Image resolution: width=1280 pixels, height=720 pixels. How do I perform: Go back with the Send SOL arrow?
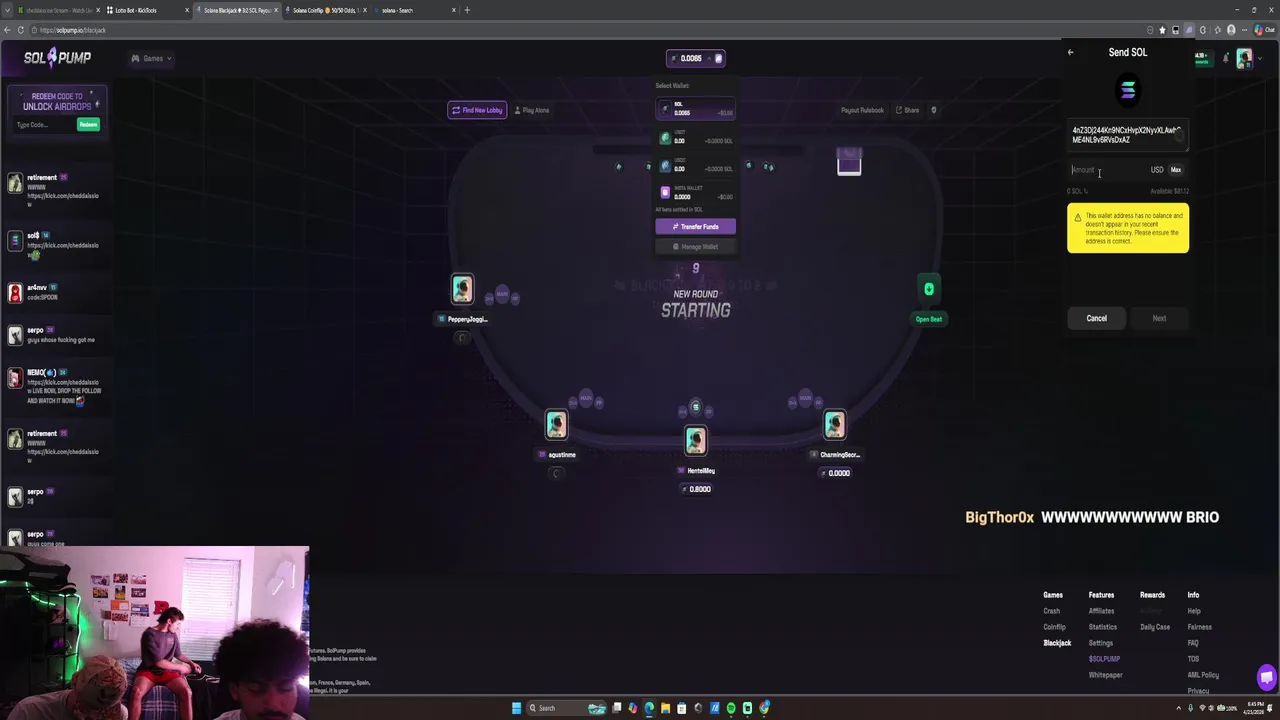tap(1070, 52)
